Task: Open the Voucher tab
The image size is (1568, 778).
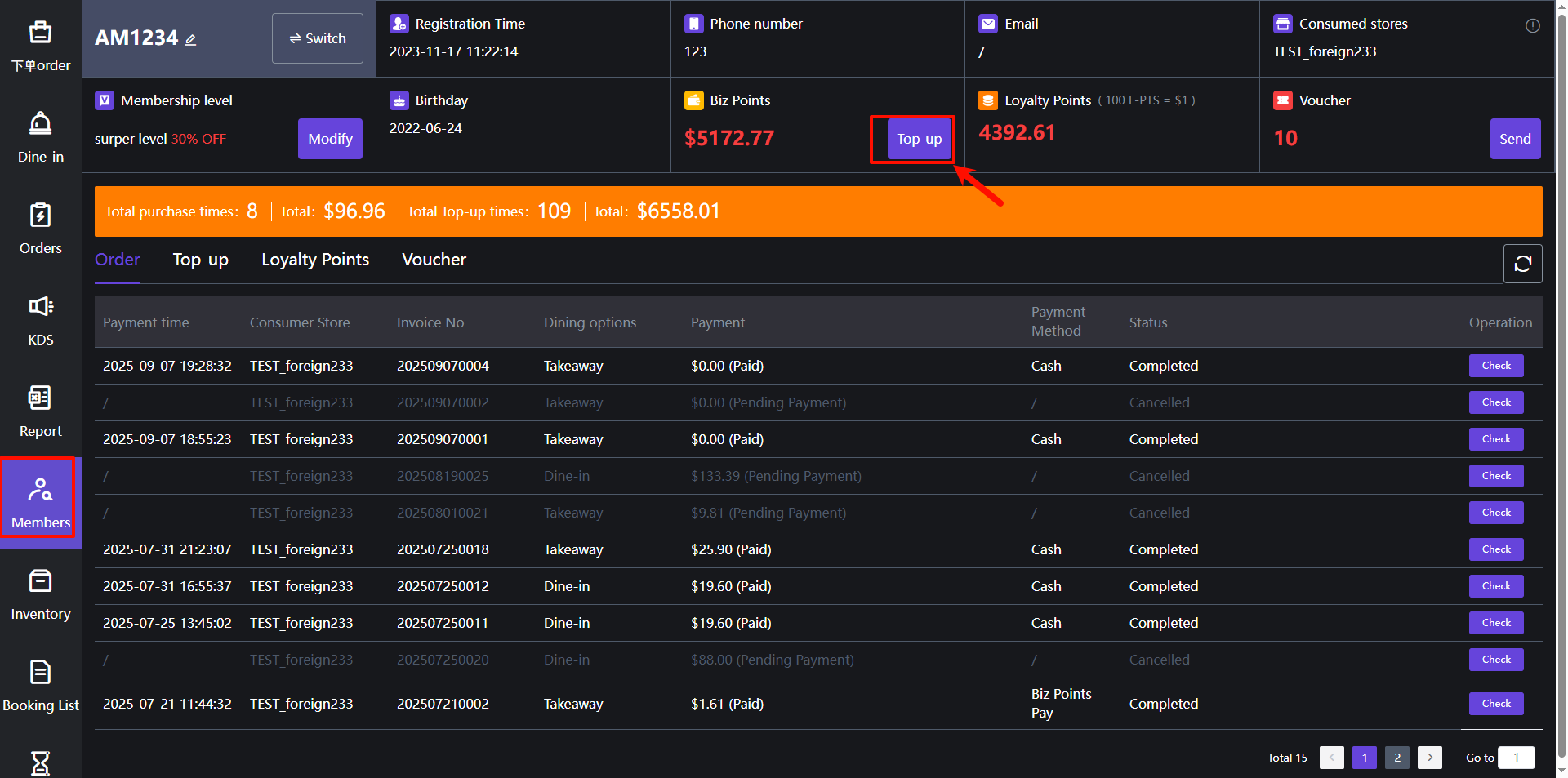Action: pyautogui.click(x=434, y=260)
